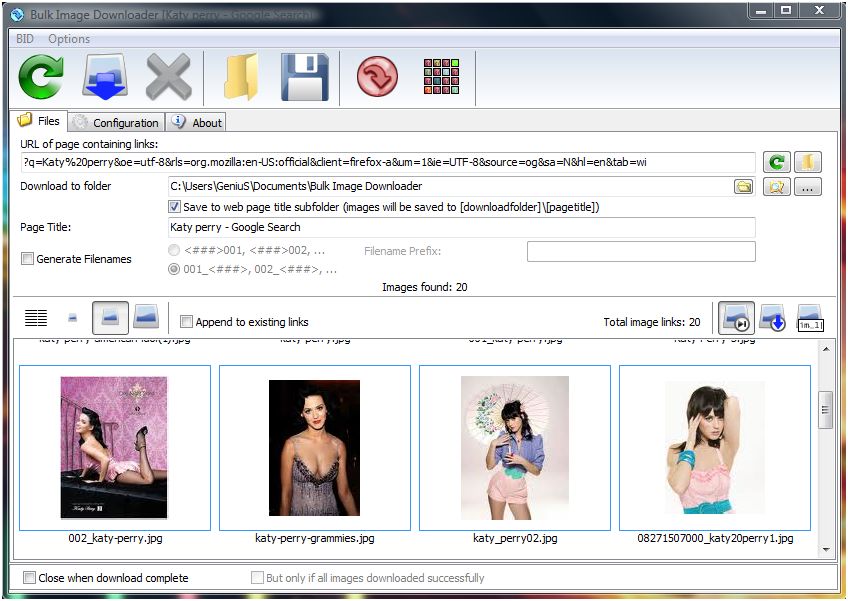Click the colored grid toolbar icon
Screen dimensions: 848x601
[441, 76]
